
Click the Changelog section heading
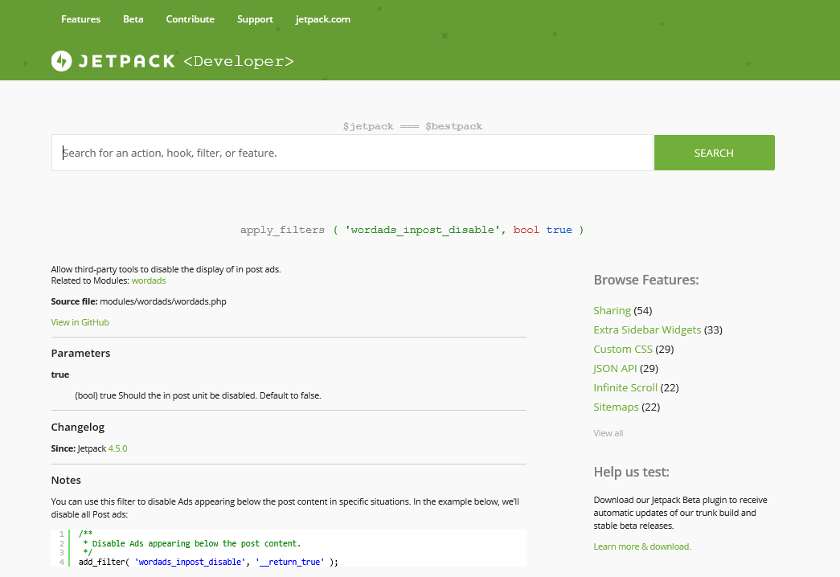tap(78, 427)
